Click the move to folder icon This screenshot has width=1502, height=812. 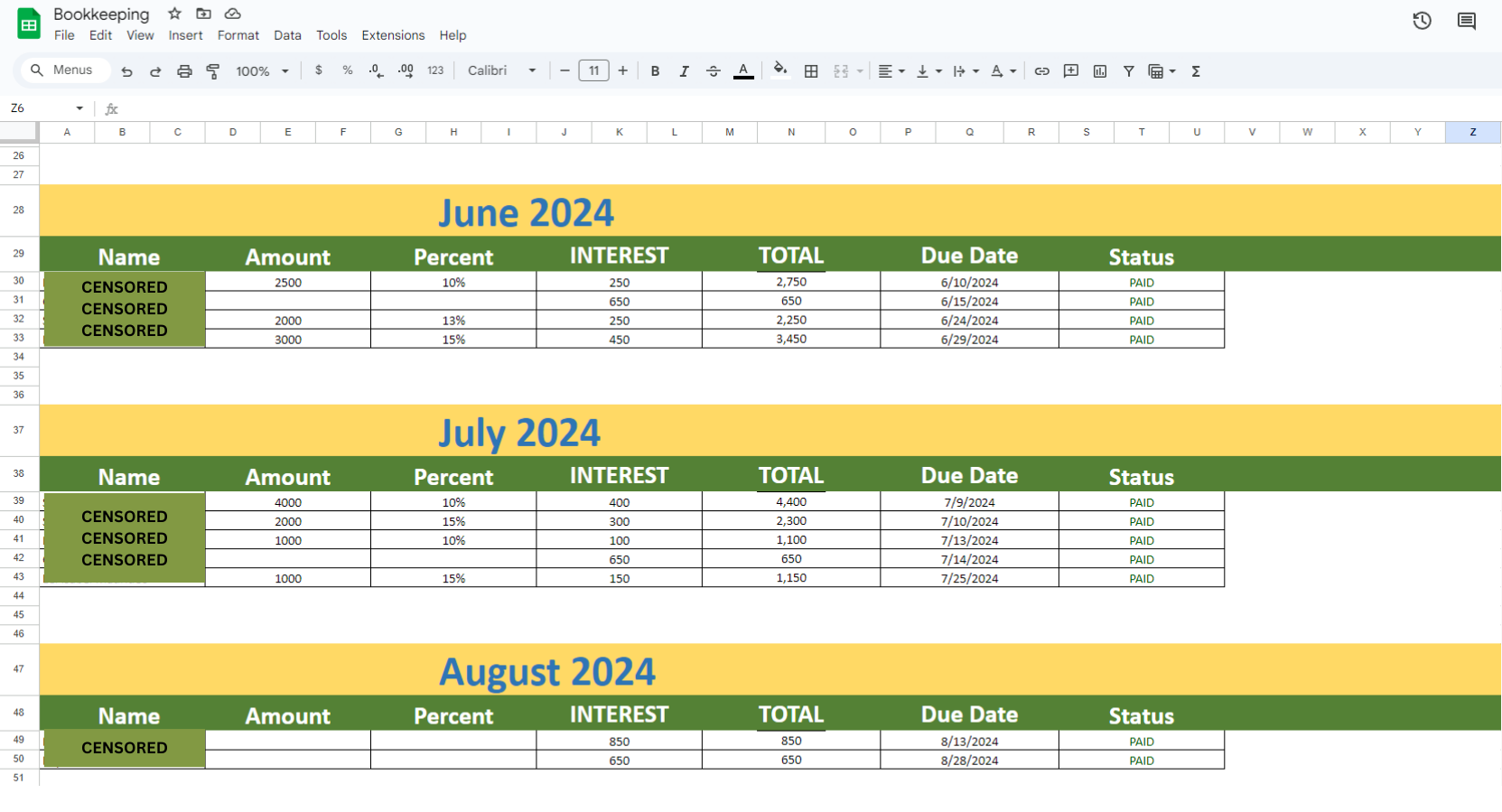(x=204, y=14)
